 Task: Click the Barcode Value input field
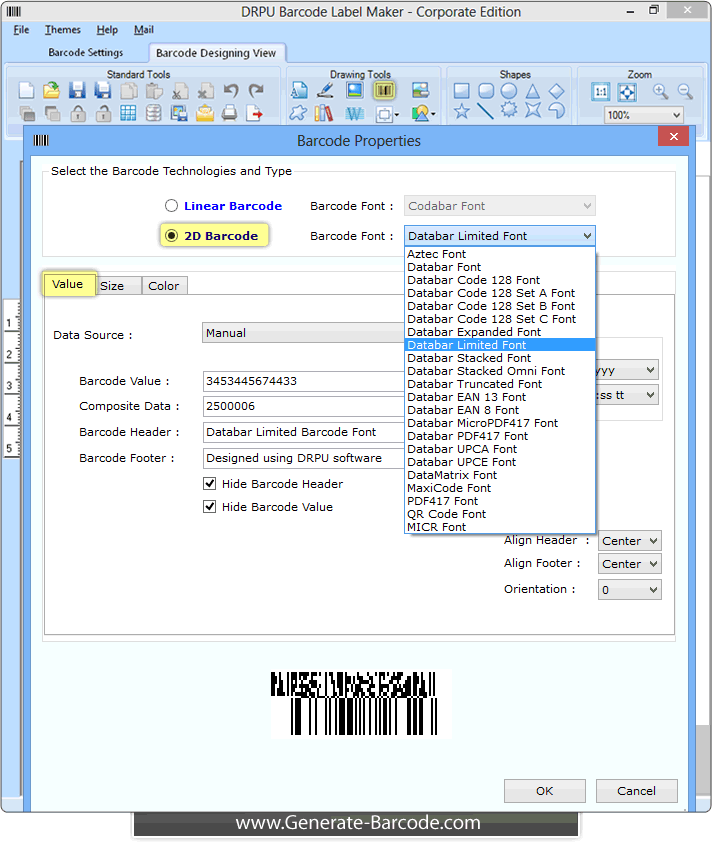tap(302, 381)
